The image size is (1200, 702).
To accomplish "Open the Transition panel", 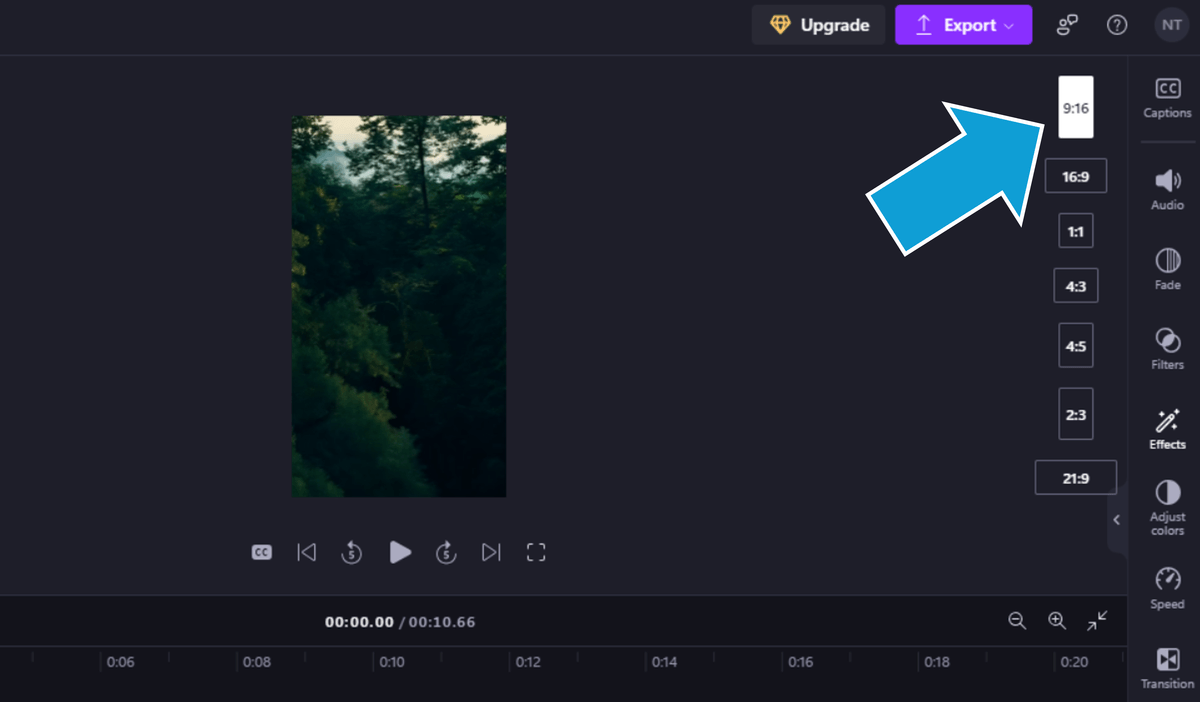I will tap(1166, 666).
